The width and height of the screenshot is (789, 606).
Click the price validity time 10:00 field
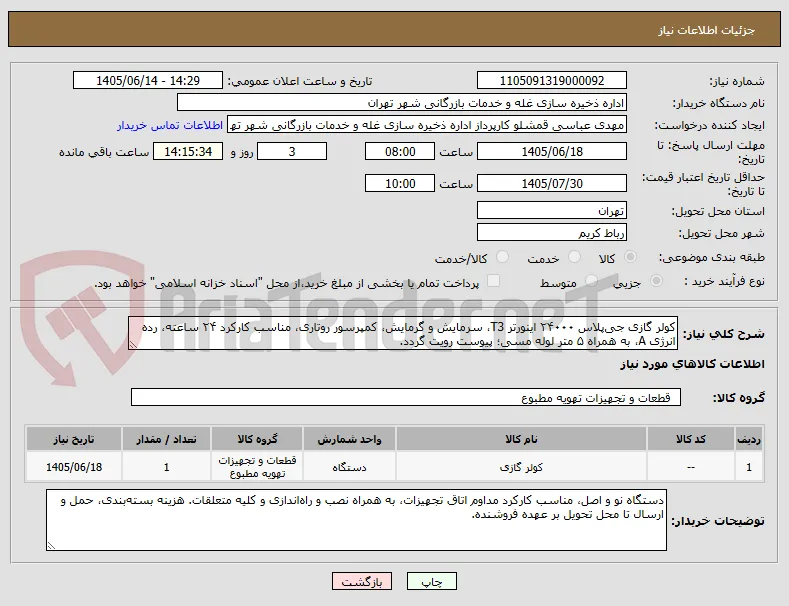click(x=400, y=183)
